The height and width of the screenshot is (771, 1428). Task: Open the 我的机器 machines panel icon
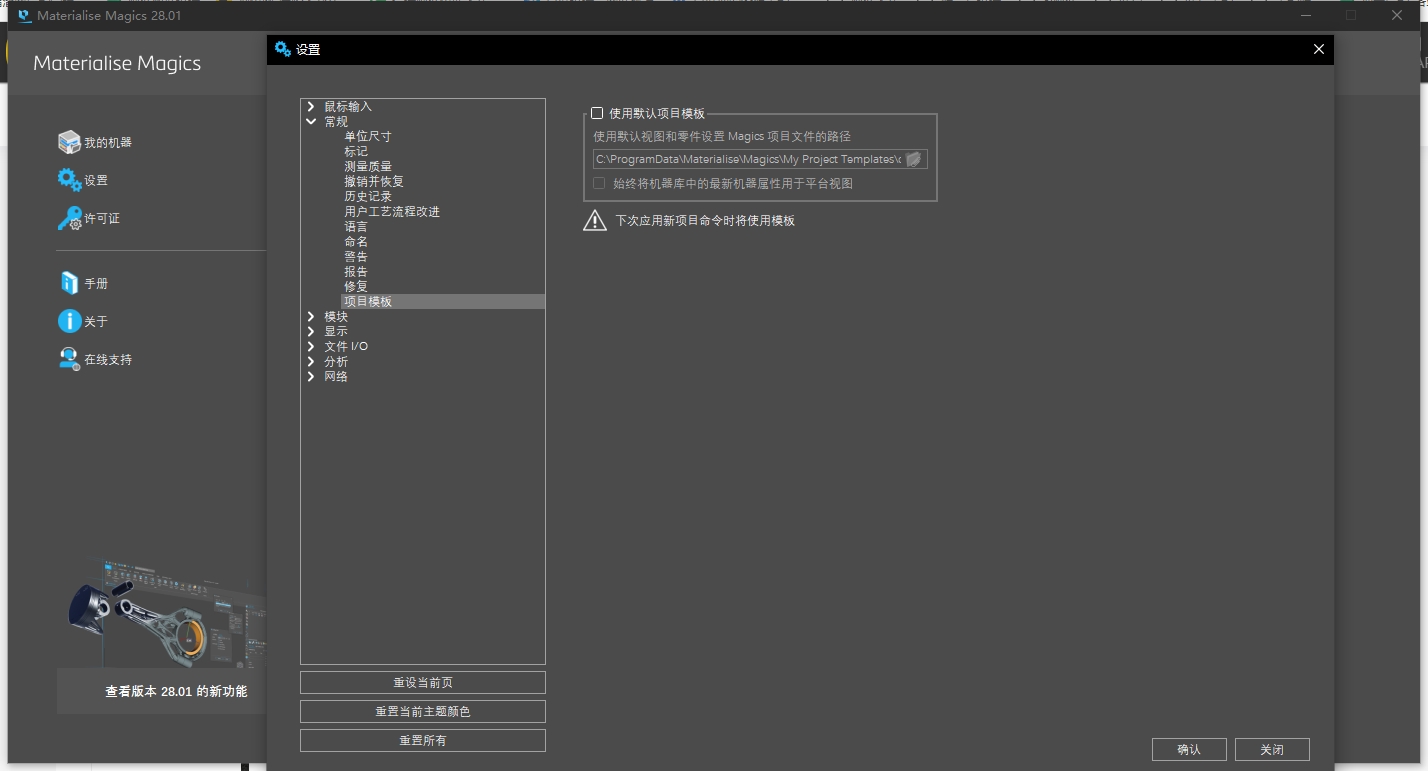pos(69,141)
